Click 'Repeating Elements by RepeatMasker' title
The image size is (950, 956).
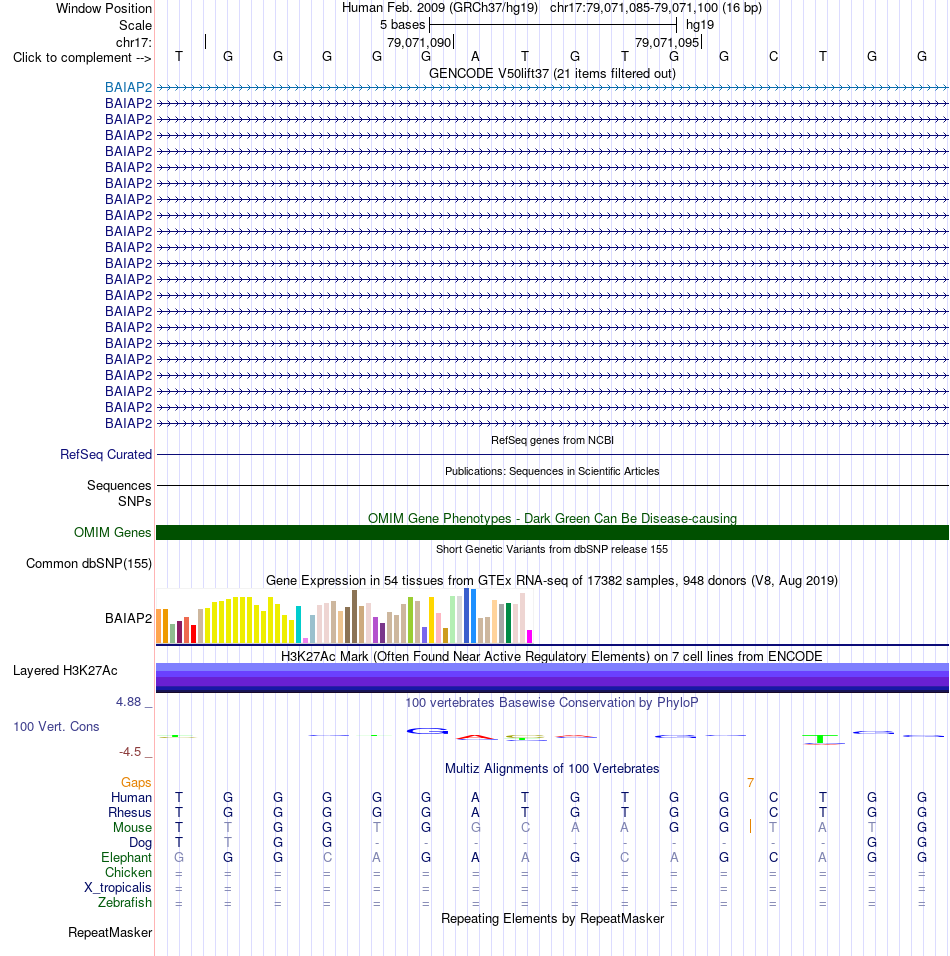tap(552, 919)
